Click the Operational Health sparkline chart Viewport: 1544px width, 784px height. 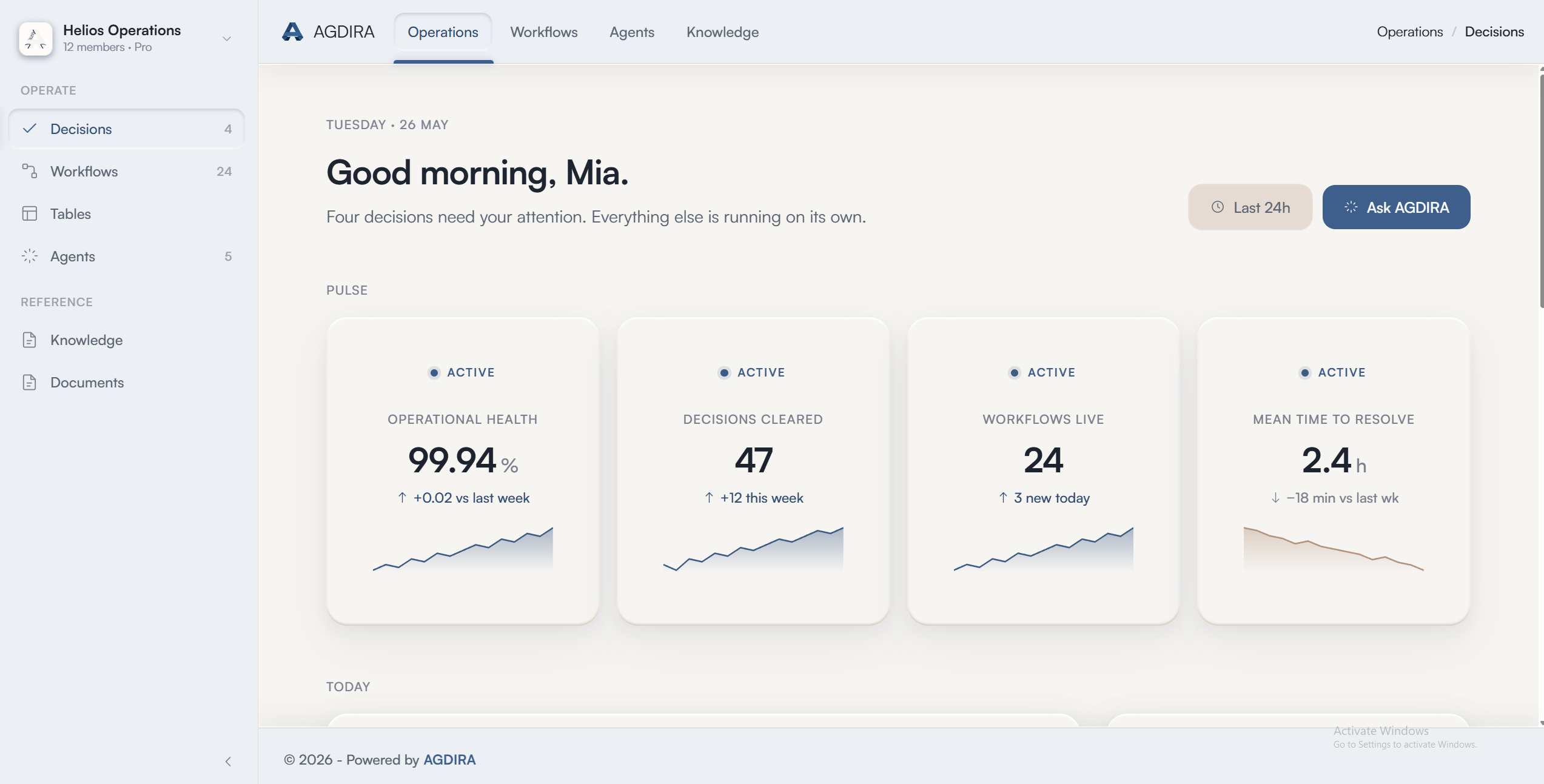(x=463, y=549)
